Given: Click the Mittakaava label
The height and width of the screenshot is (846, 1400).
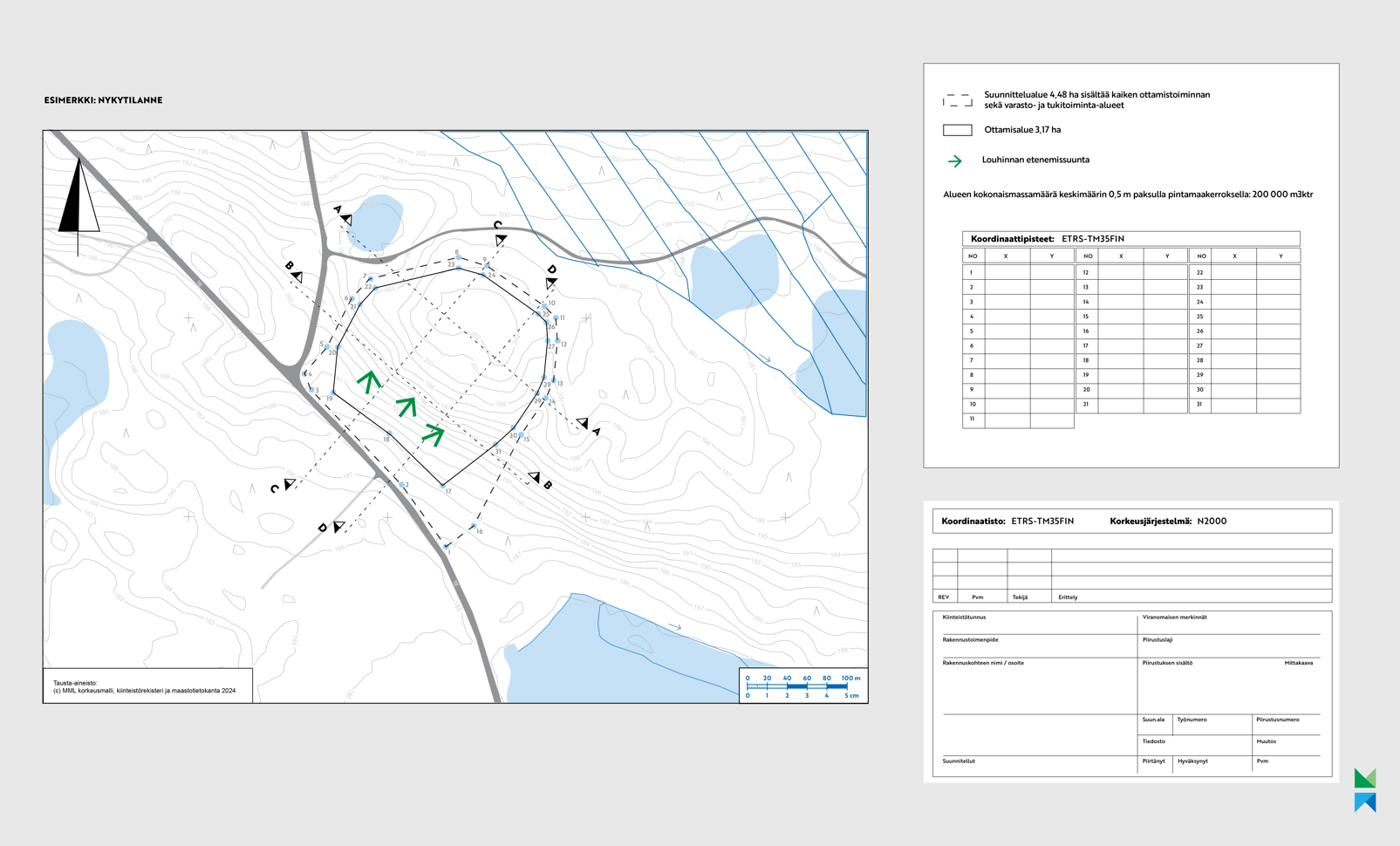Looking at the screenshot, I should tap(1298, 663).
